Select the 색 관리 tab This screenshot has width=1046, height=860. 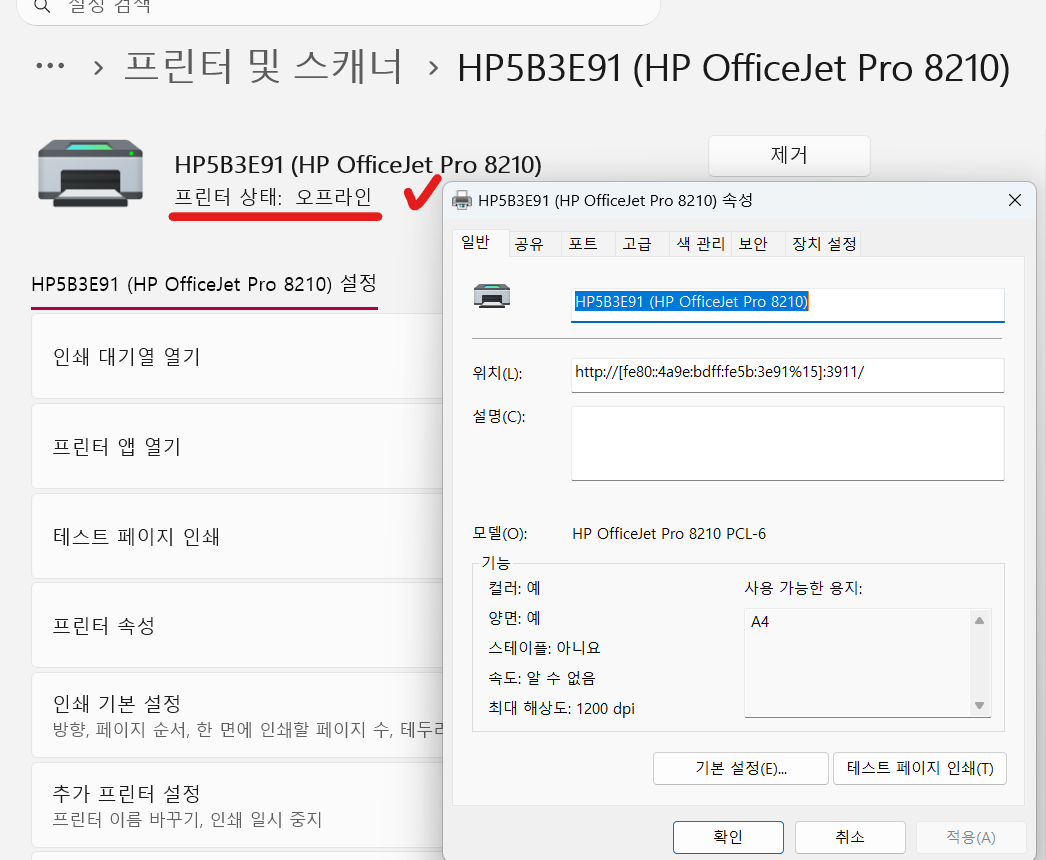tap(700, 244)
